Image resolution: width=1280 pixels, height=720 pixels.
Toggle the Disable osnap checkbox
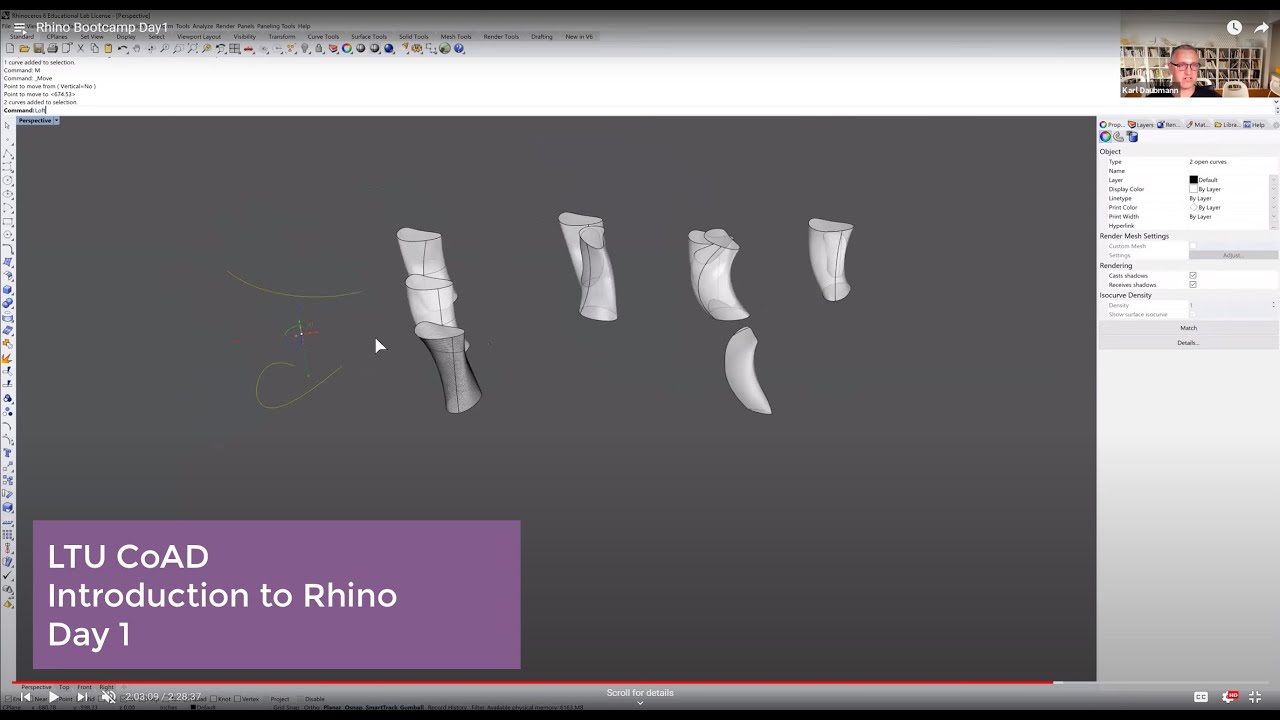point(300,699)
